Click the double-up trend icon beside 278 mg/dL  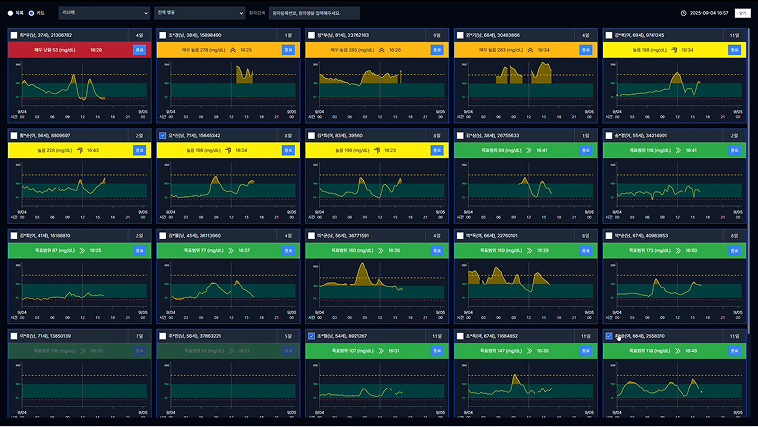tap(231, 49)
